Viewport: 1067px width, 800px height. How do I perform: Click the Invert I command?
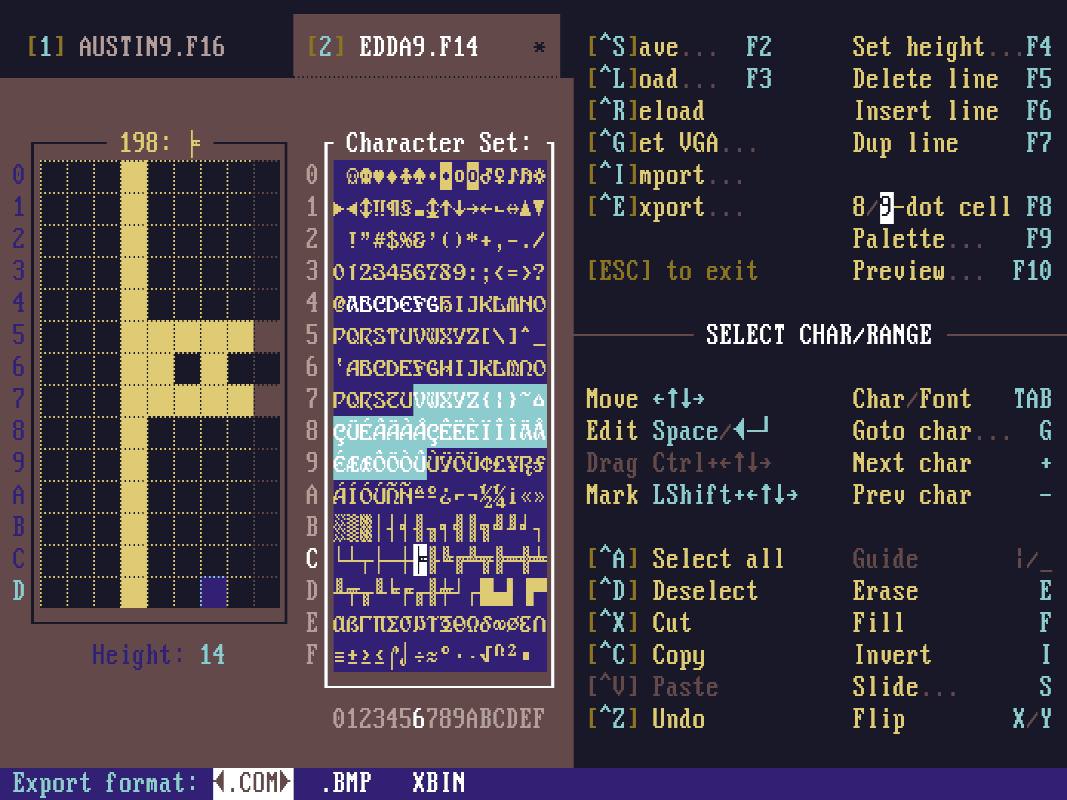pos(952,654)
